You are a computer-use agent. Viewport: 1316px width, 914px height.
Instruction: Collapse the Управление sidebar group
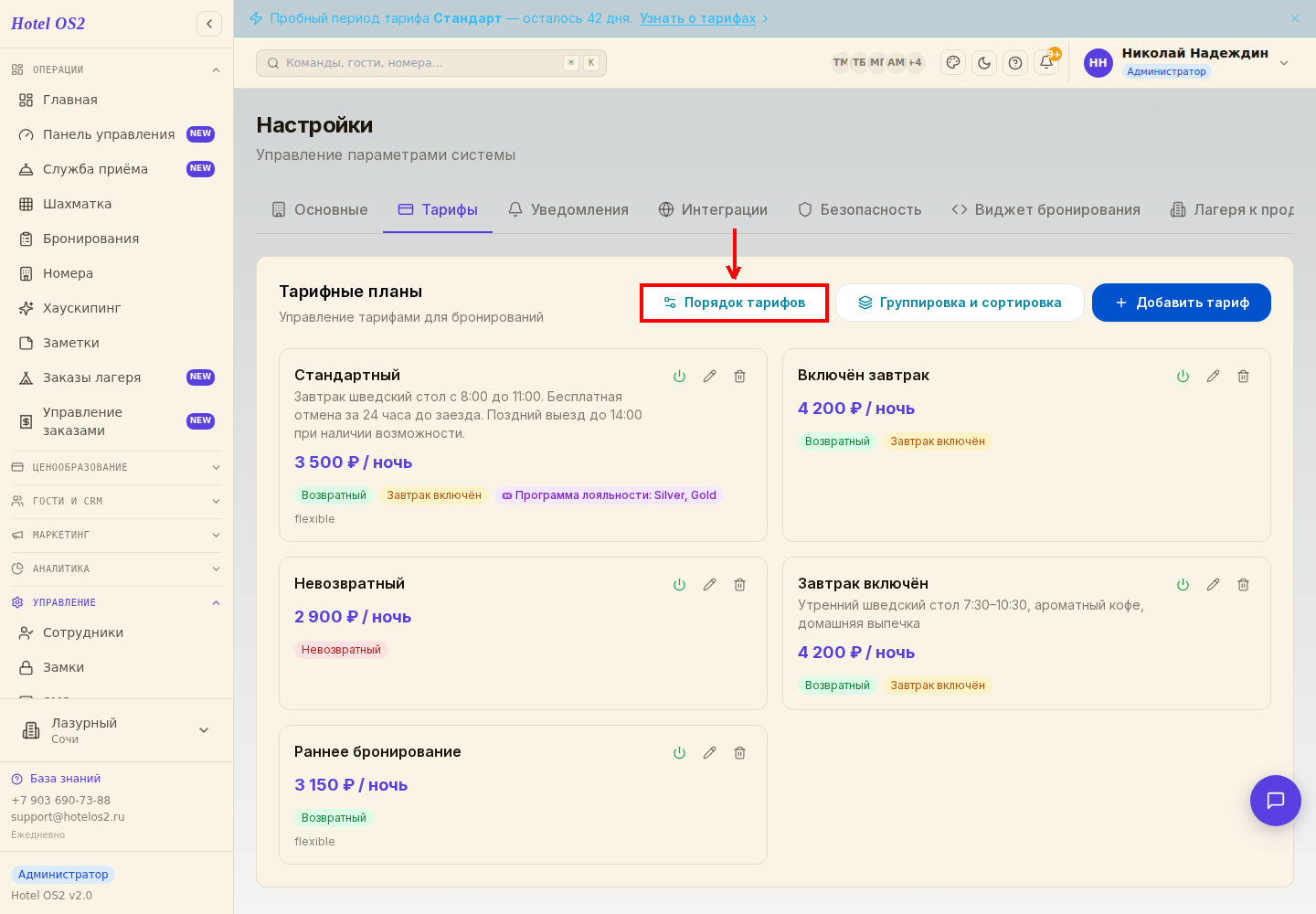pyautogui.click(x=116, y=602)
